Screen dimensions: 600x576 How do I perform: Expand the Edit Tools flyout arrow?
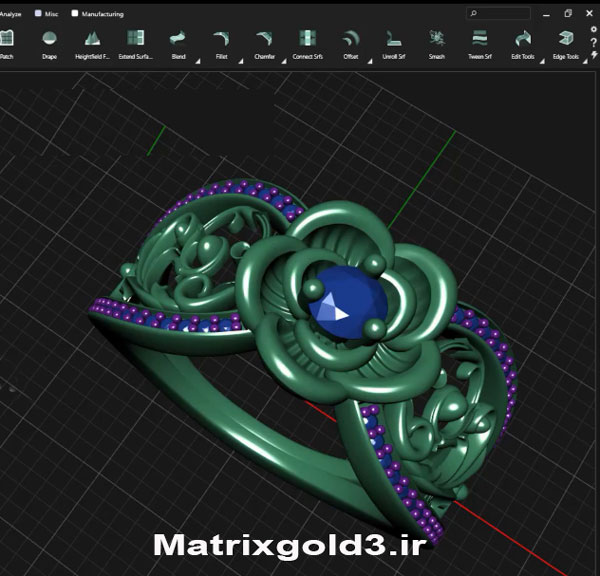(542, 61)
